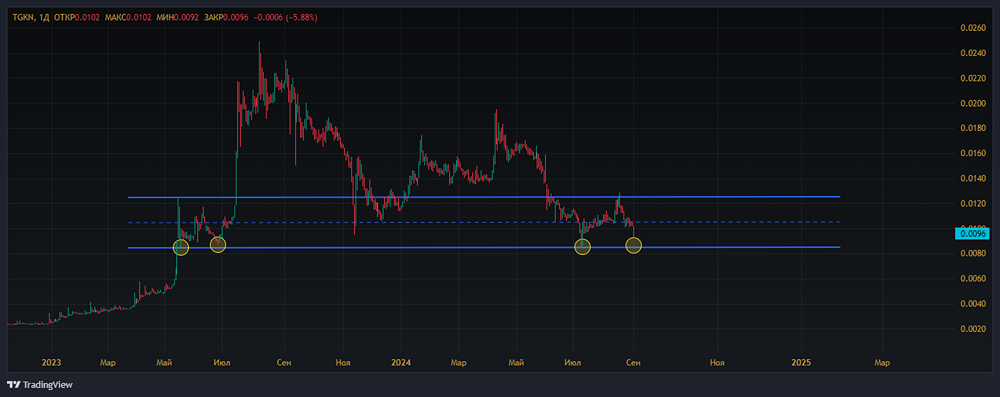Click the 0.0160 price axis label
The width and height of the screenshot is (1000, 397).
pos(973,153)
